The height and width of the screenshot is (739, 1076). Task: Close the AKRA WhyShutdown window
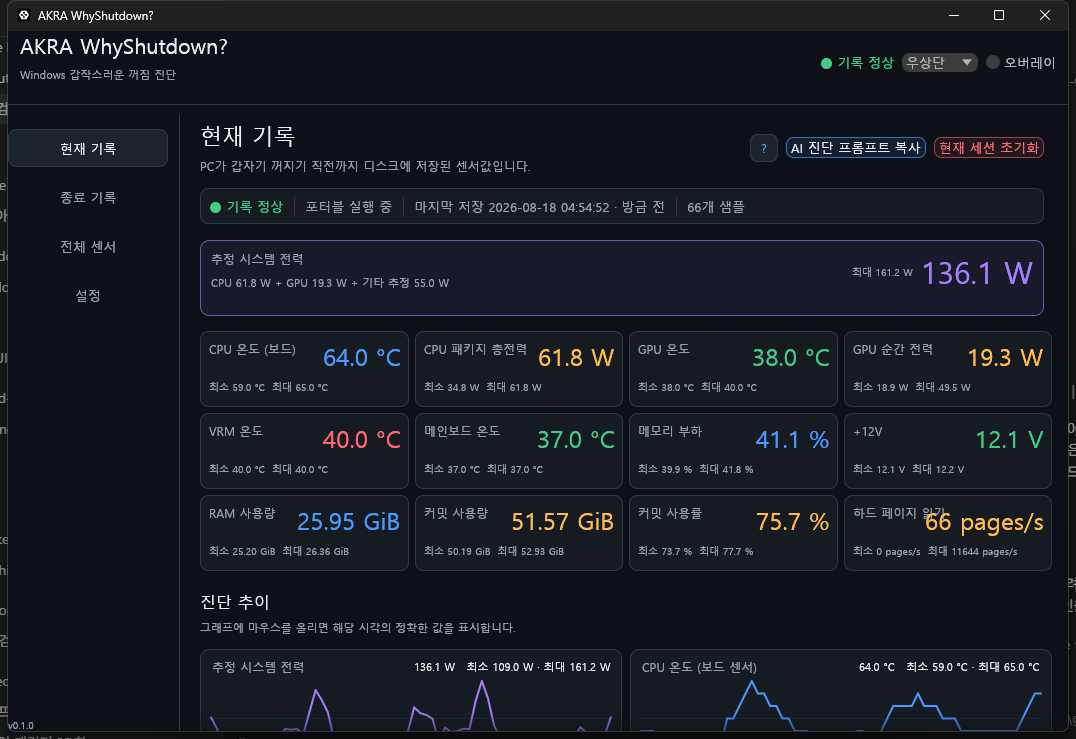[x=1045, y=15]
